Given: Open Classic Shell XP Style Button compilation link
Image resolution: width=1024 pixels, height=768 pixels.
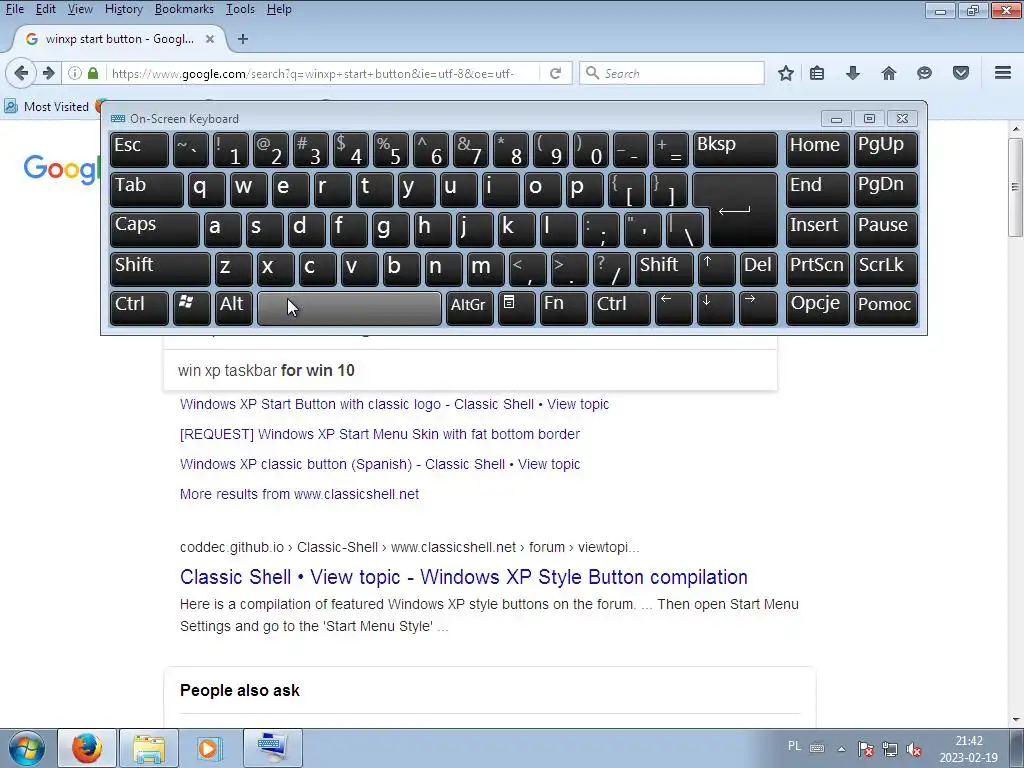Looking at the screenshot, I should click(x=464, y=577).
